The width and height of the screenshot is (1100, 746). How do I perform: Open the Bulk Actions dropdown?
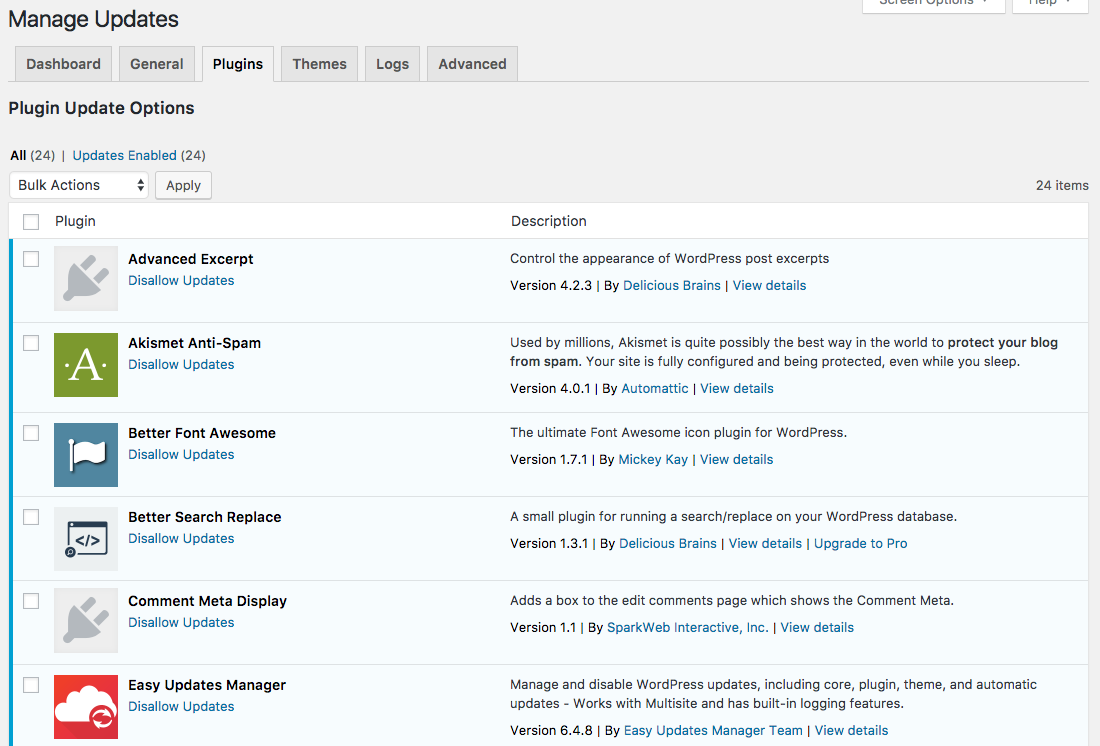(79, 185)
